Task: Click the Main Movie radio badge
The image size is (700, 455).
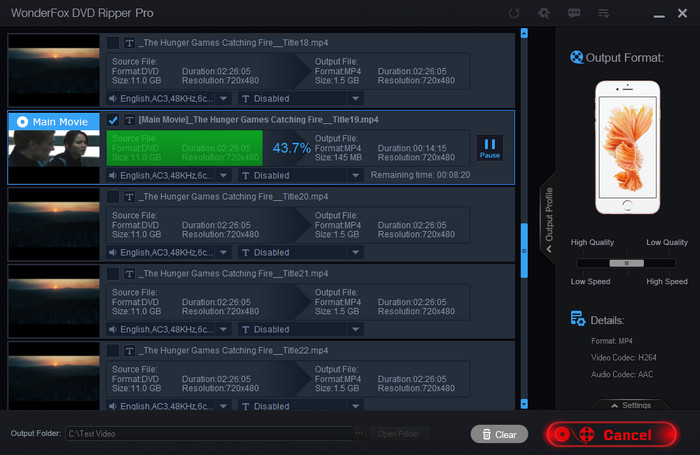Action: (x=22, y=121)
